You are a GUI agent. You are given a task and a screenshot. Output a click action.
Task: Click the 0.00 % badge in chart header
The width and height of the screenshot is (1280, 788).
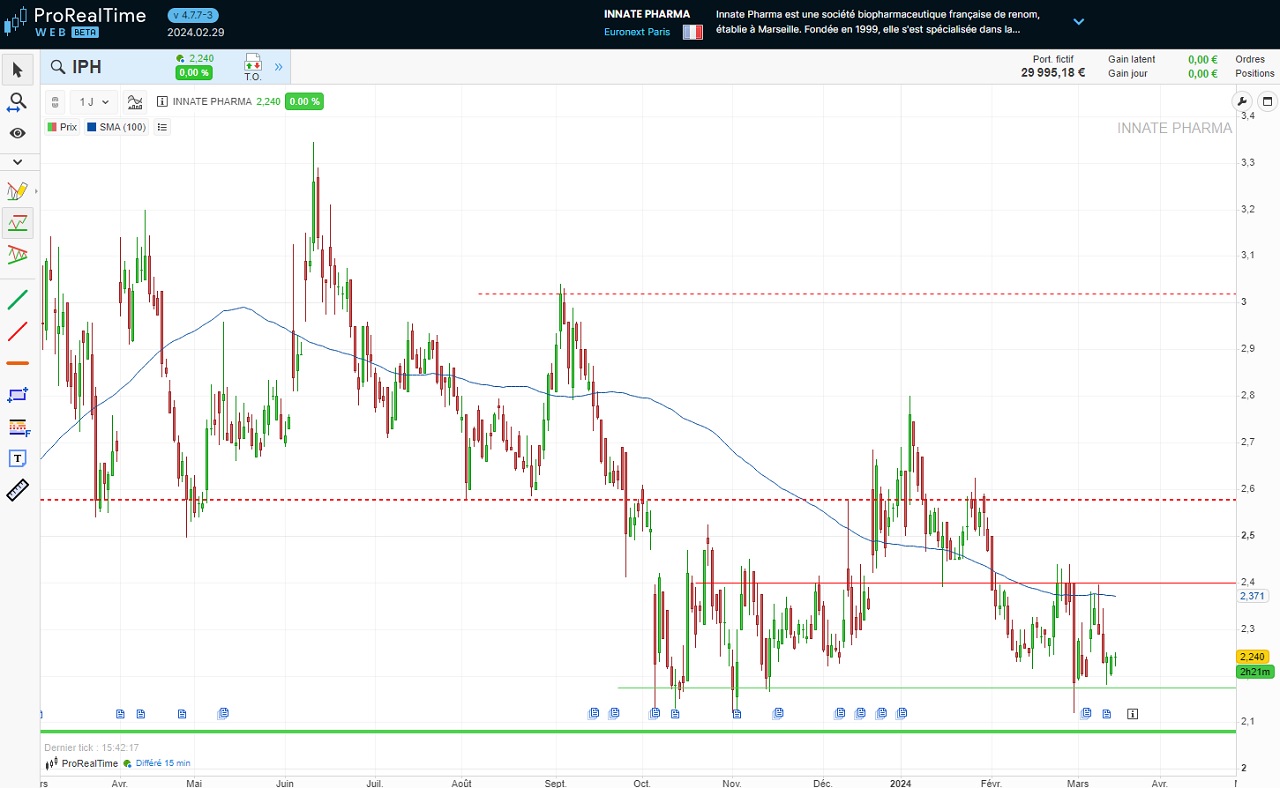(304, 102)
